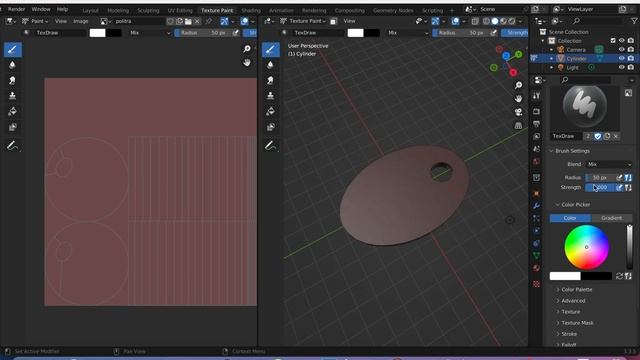Open Paint mode dropdown in image editor
Screen dimensions: 640x360
(35, 21)
